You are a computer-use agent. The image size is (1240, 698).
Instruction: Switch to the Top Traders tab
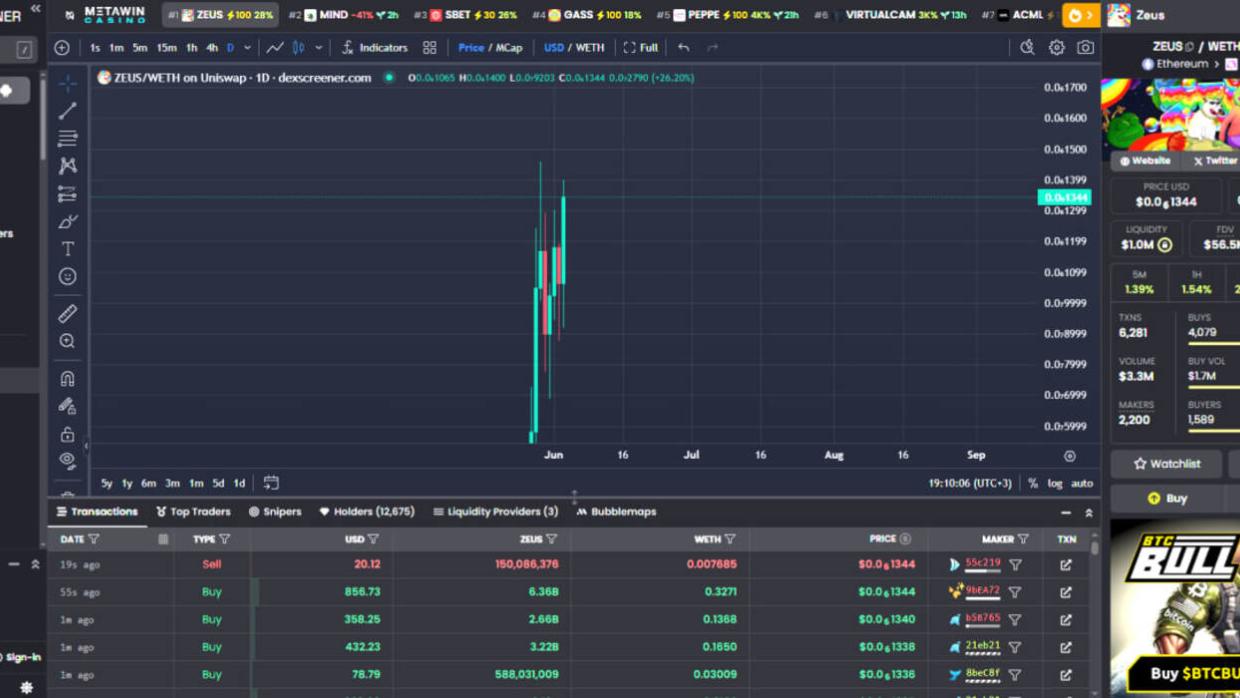[x=193, y=512]
